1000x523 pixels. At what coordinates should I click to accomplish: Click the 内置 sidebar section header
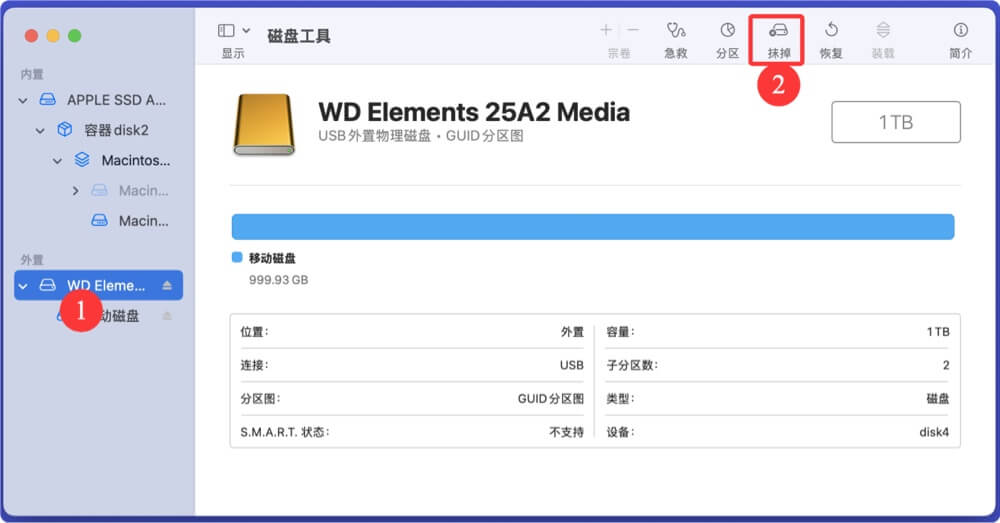click(32, 75)
